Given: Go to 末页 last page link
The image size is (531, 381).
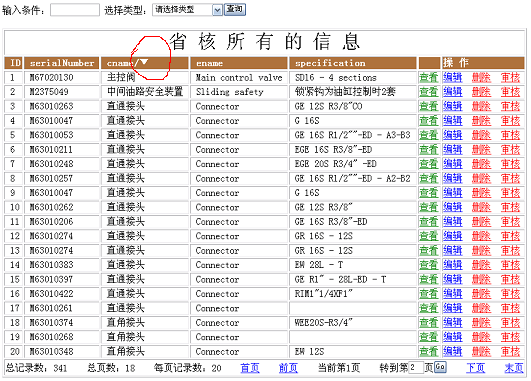Looking at the screenshot, I should (514, 368).
